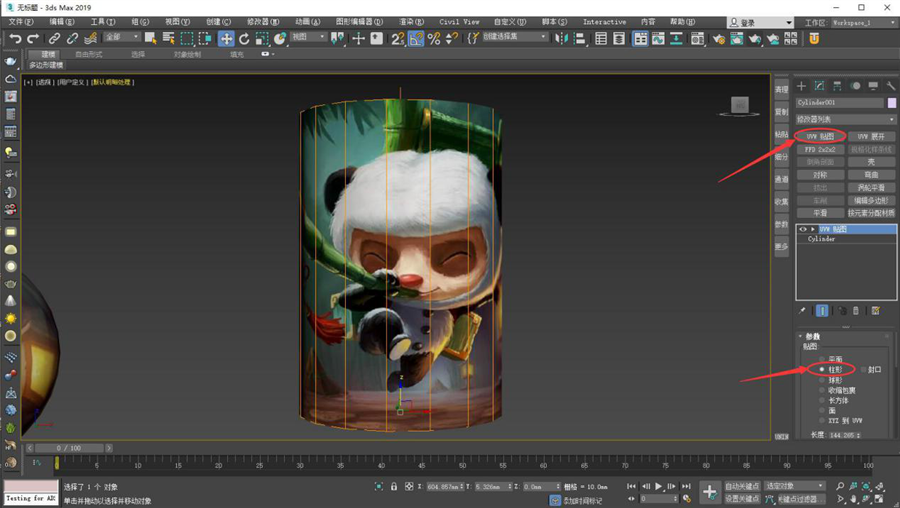Select 球形 mapping radio button
The image size is (900, 508).
pos(822,380)
